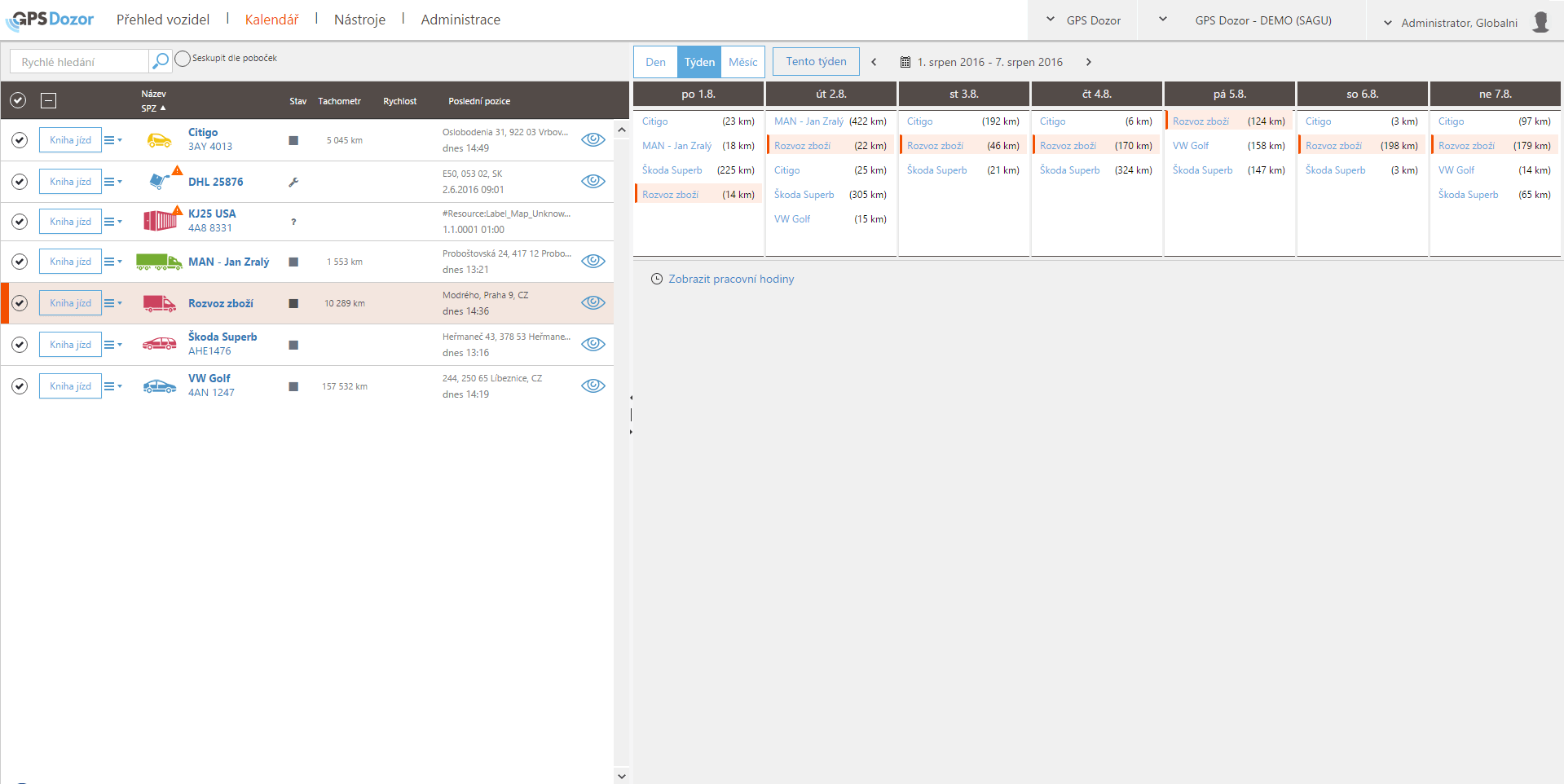1564x784 pixels.
Task: Expand the GPS Dozor - DEMO (SAGU) dropdown
Action: [1163, 20]
